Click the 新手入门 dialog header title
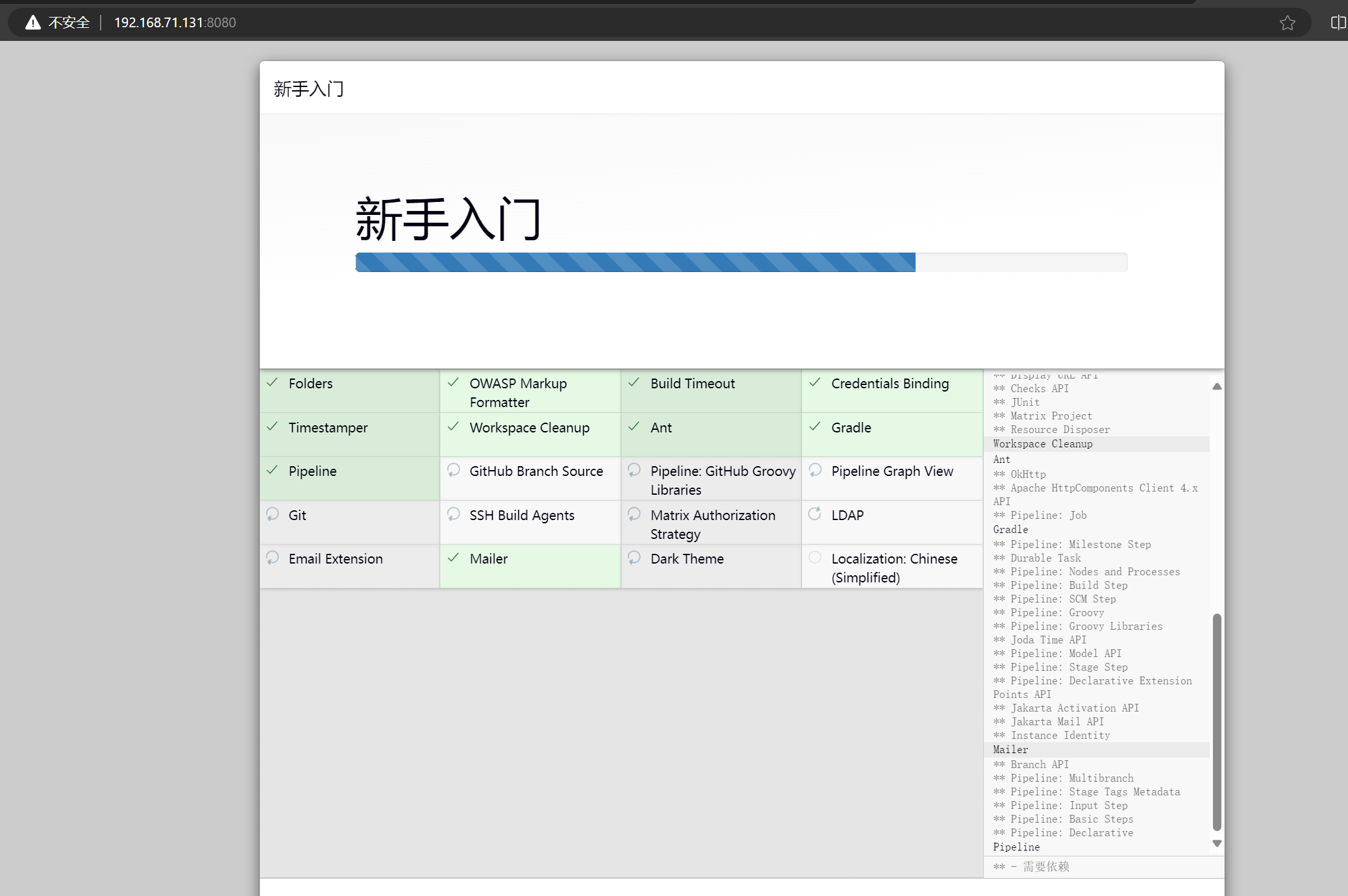Viewport: 1348px width, 896px height. (x=308, y=89)
